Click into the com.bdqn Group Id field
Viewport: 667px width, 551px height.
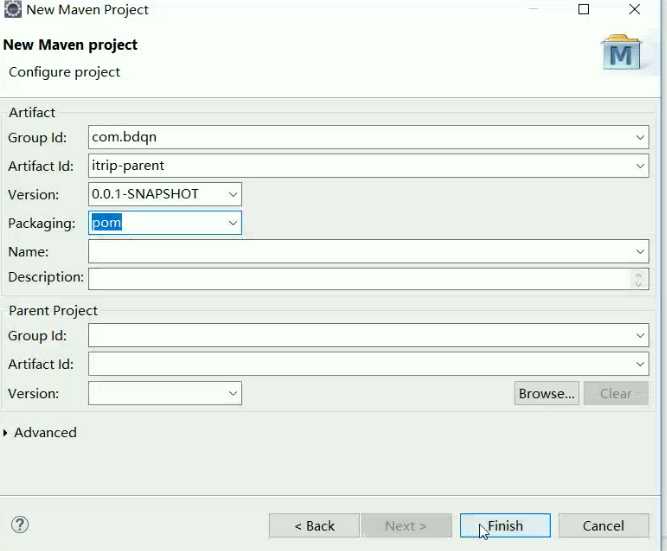point(368,137)
